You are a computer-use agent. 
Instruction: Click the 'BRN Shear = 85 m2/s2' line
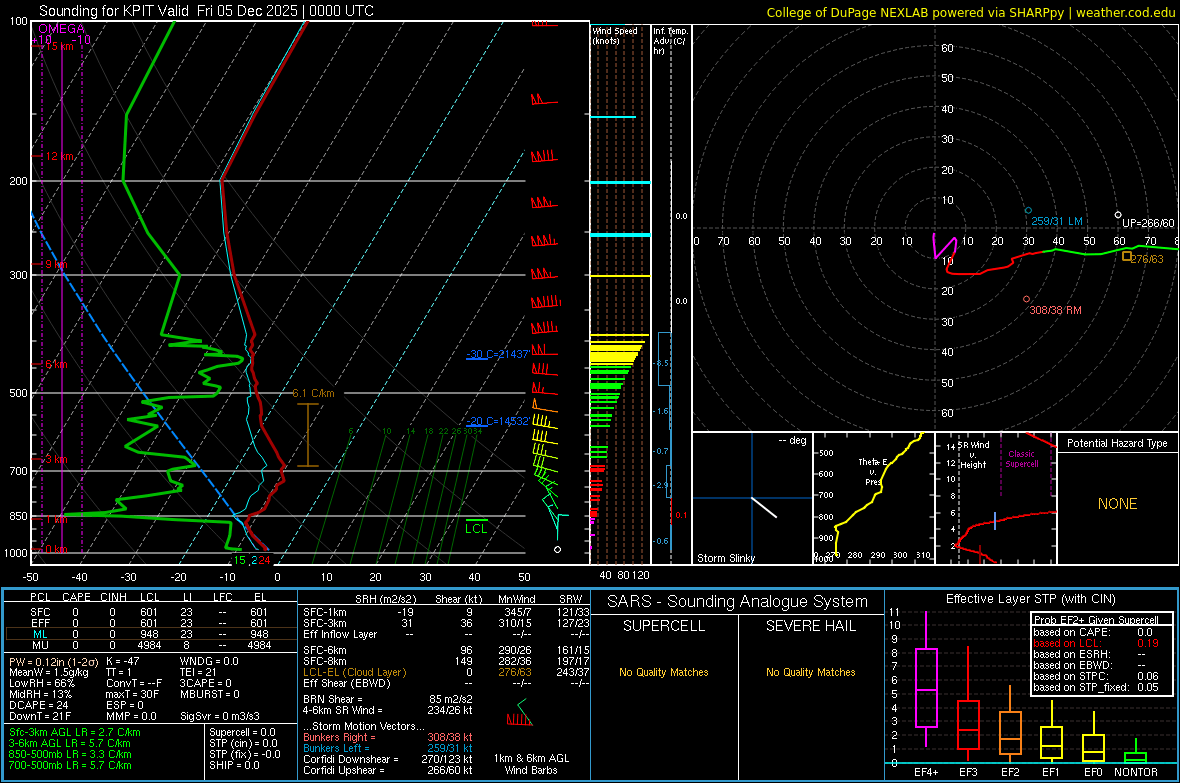pyautogui.click(x=388, y=699)
